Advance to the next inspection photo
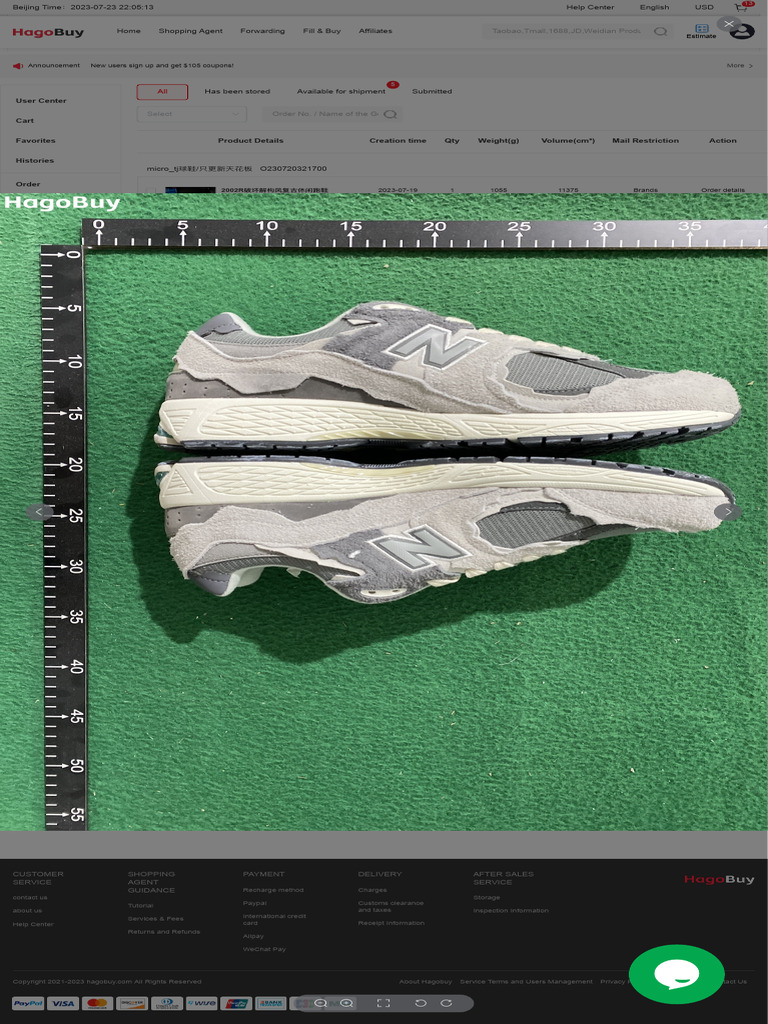 (727, 511)
